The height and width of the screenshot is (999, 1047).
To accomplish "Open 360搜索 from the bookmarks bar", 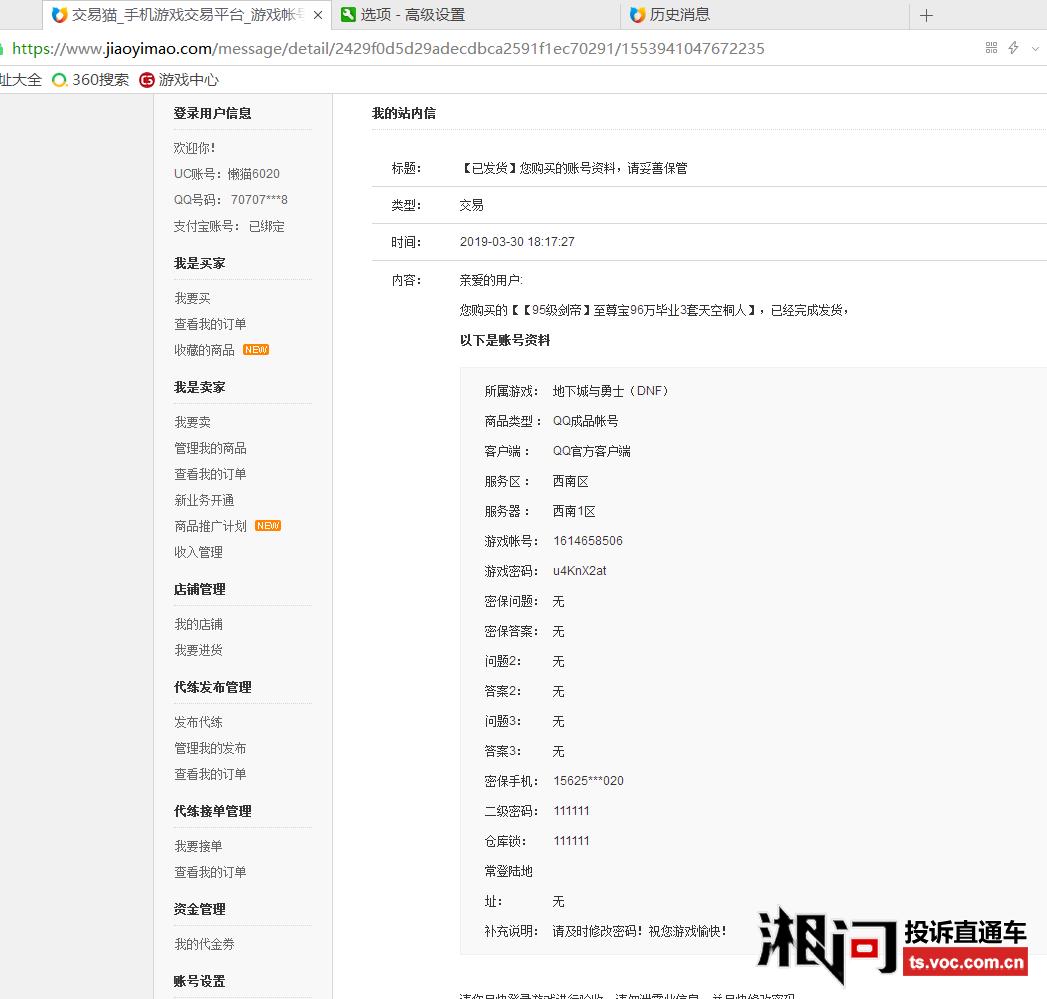I will [x=91, y=79].
